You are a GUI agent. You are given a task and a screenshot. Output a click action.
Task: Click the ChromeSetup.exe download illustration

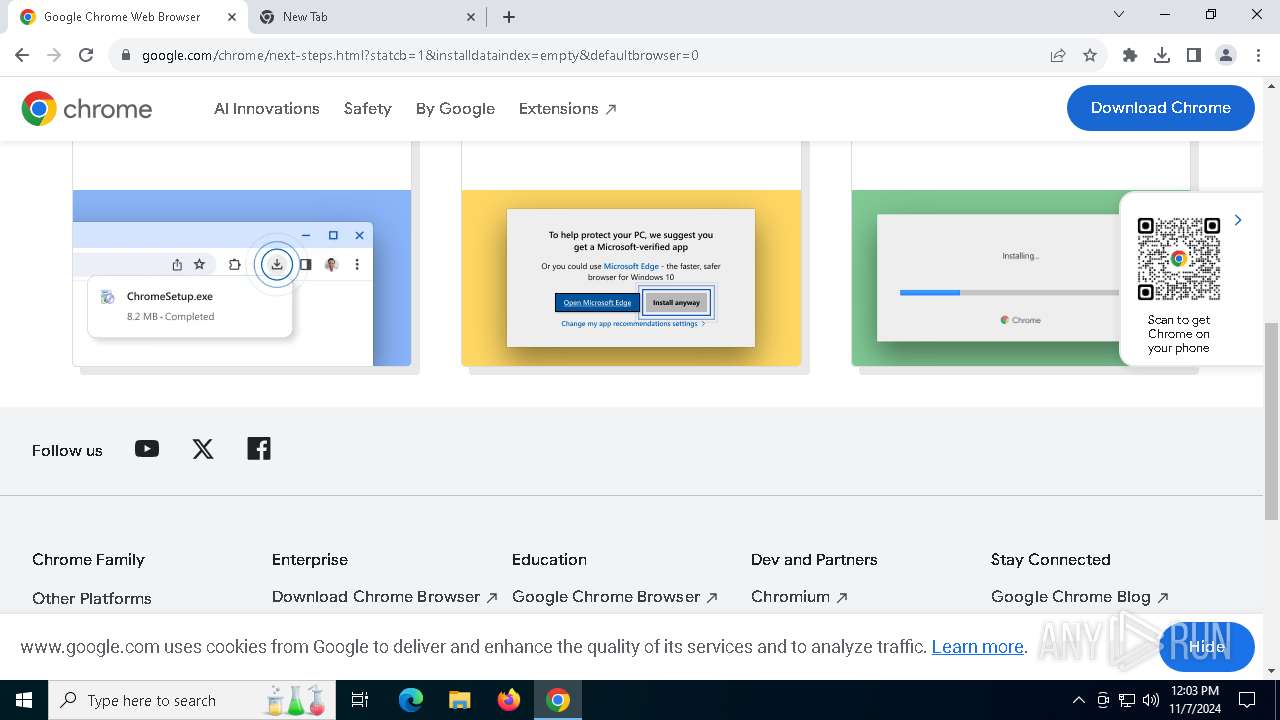(x=242, y=278)
